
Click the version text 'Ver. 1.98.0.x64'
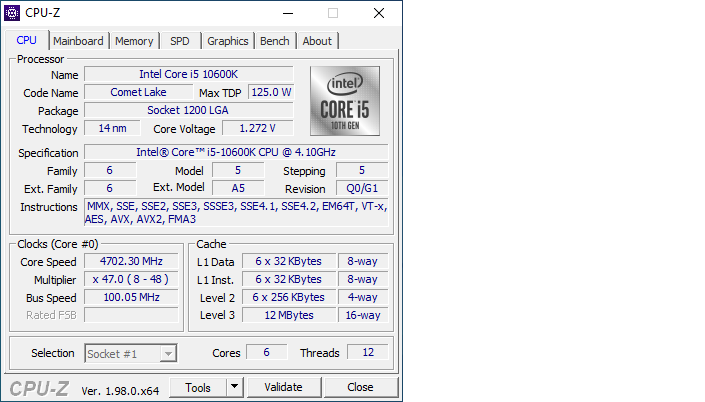pyautogui.click(x=120, y=391)
